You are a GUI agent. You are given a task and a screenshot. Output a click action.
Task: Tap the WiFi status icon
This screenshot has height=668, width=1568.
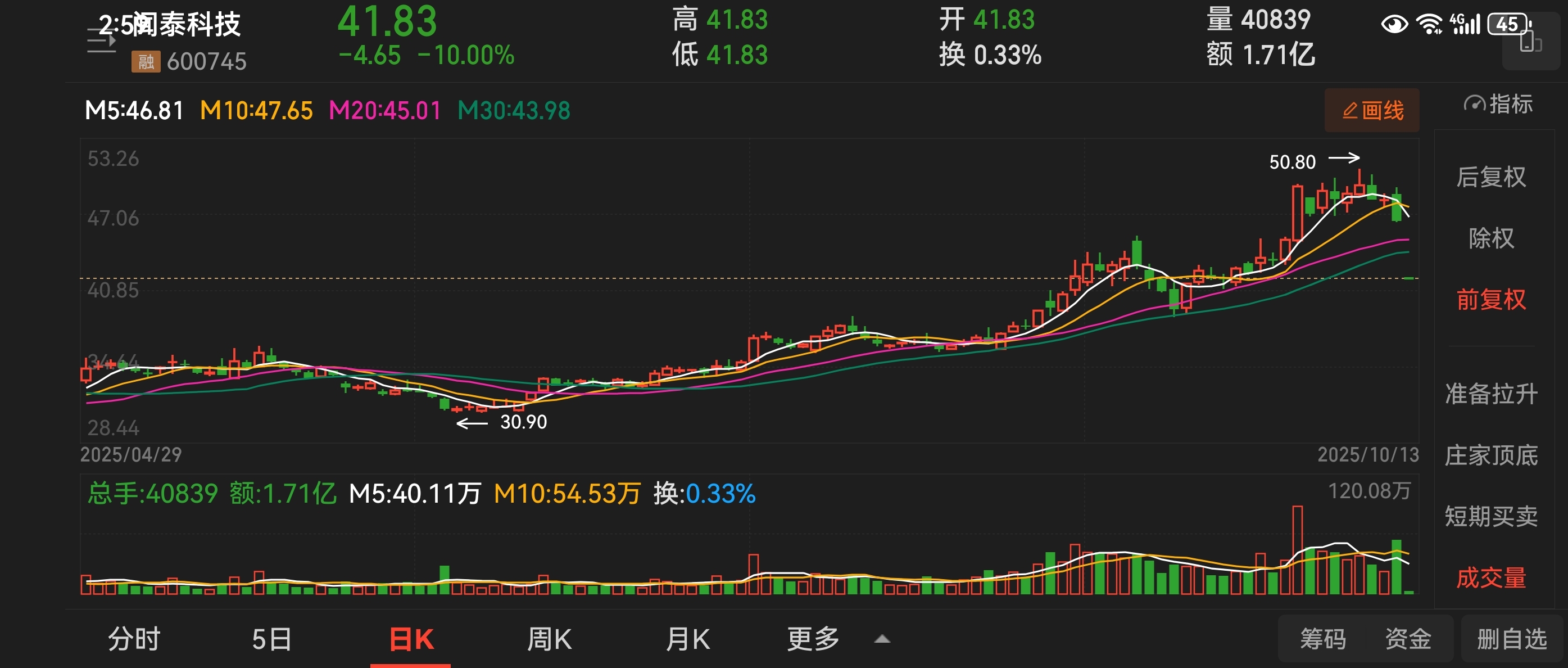click(1428, 24)
